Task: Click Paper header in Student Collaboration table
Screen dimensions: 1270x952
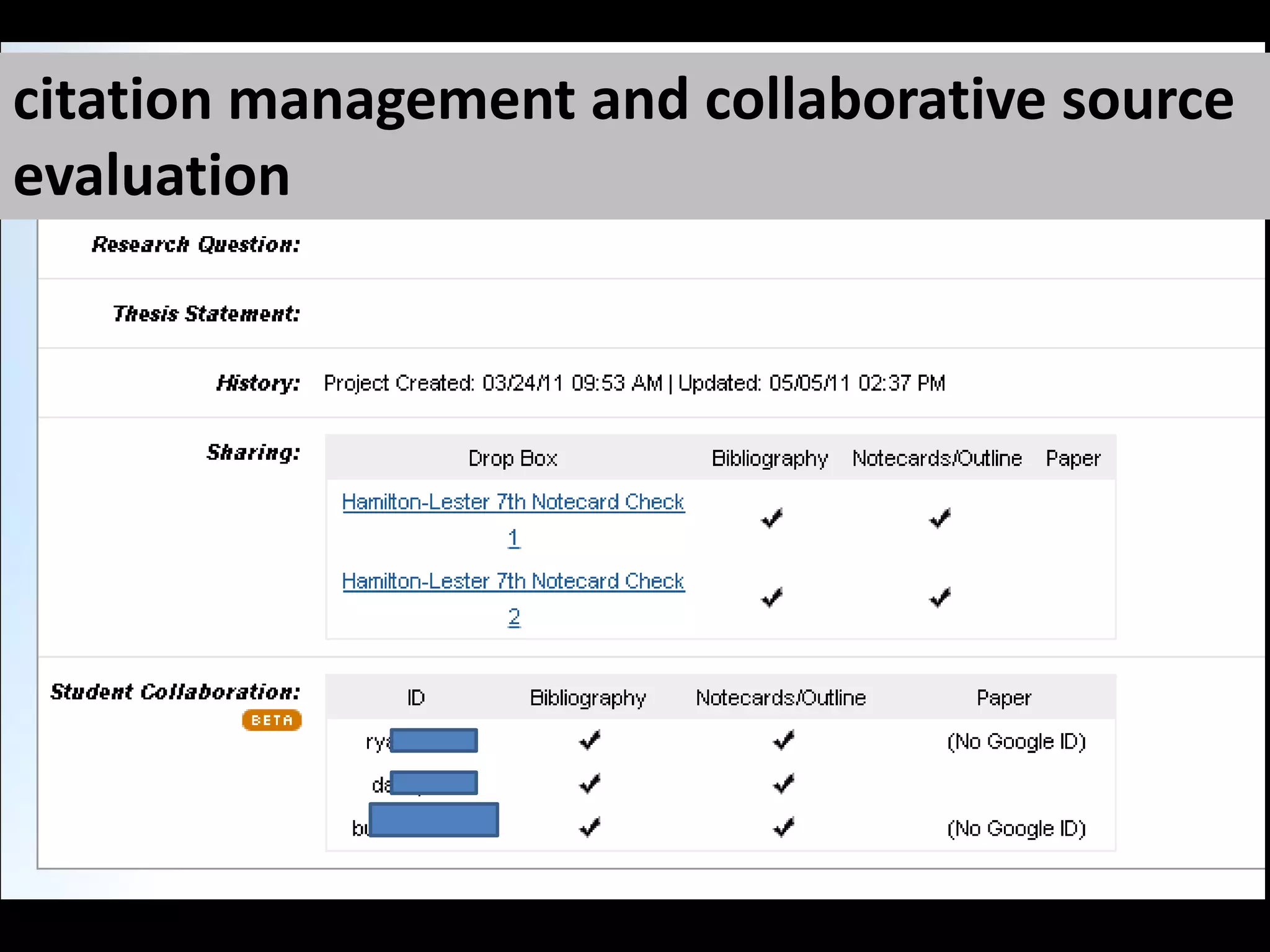Action: (1004, 699)
